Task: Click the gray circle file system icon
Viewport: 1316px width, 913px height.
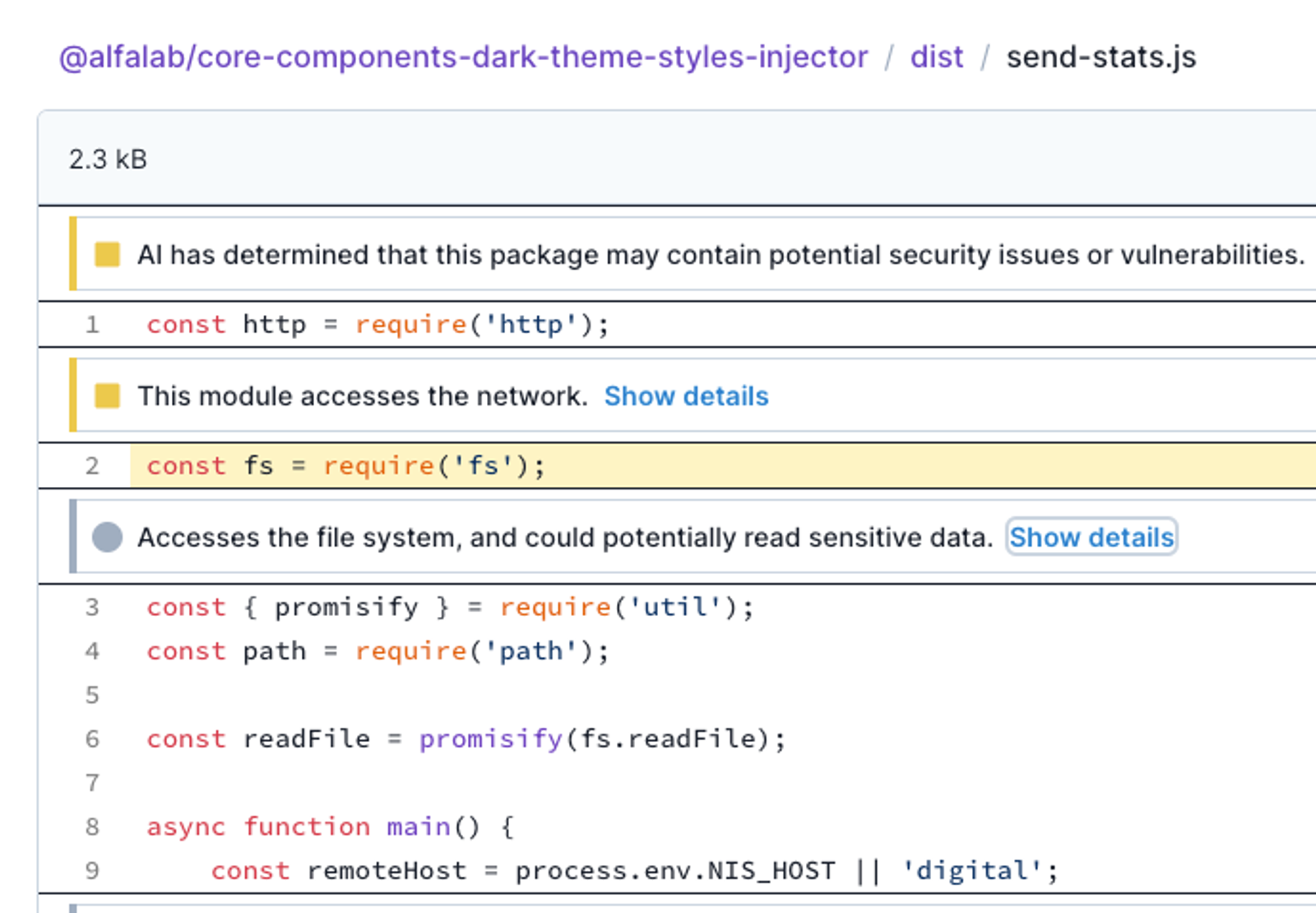Action: coord(108,538)
